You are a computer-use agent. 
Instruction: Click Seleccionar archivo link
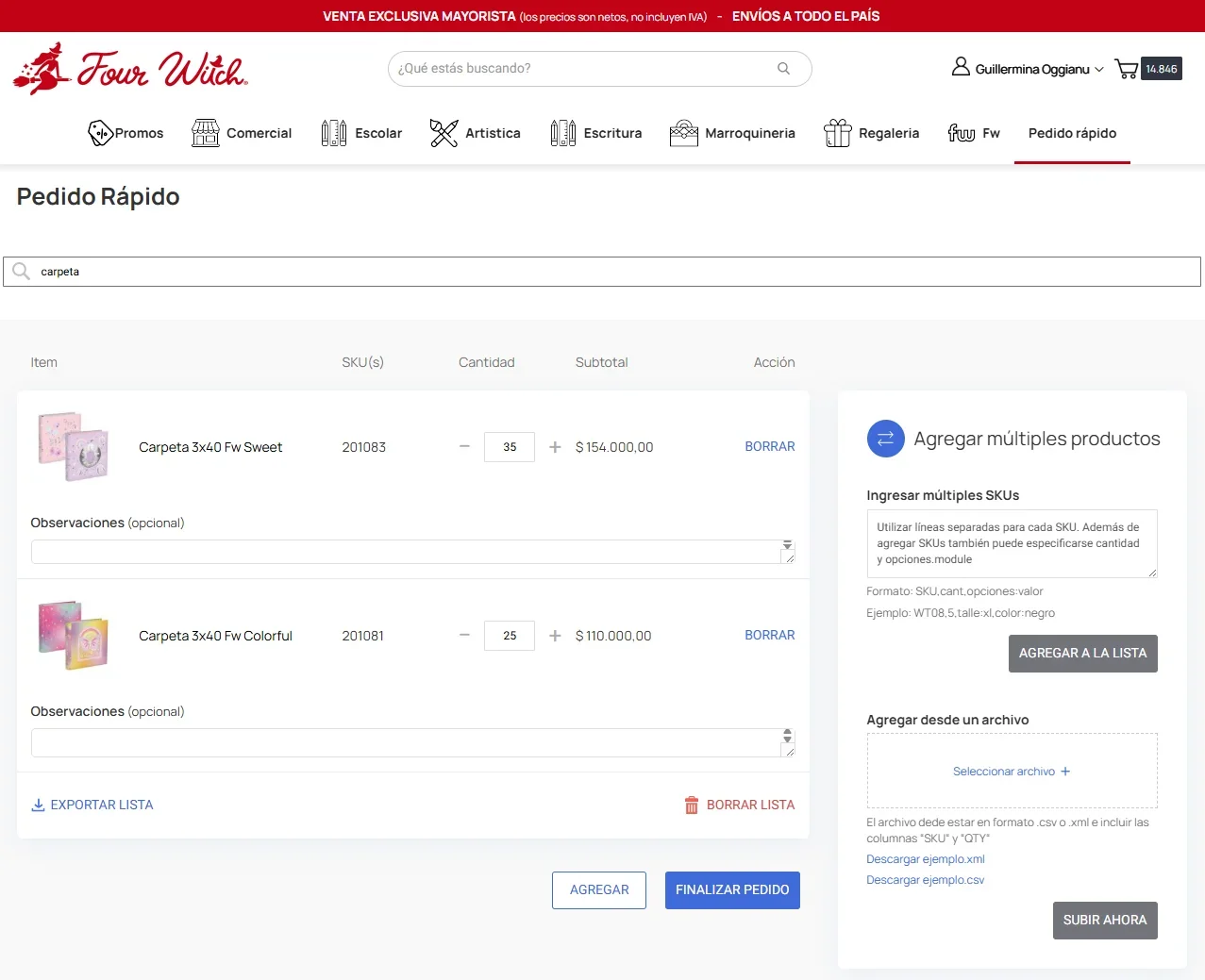click(x=1004, y=772)
